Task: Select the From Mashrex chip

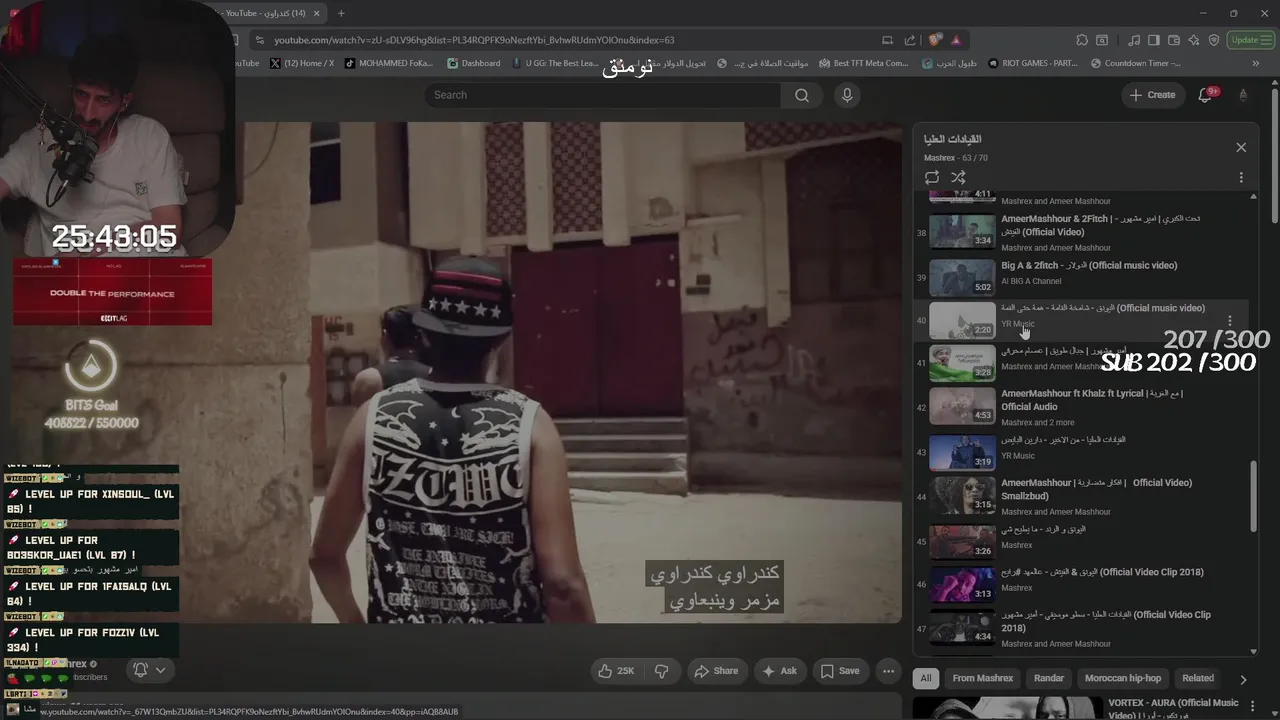Action: point(983,678)
